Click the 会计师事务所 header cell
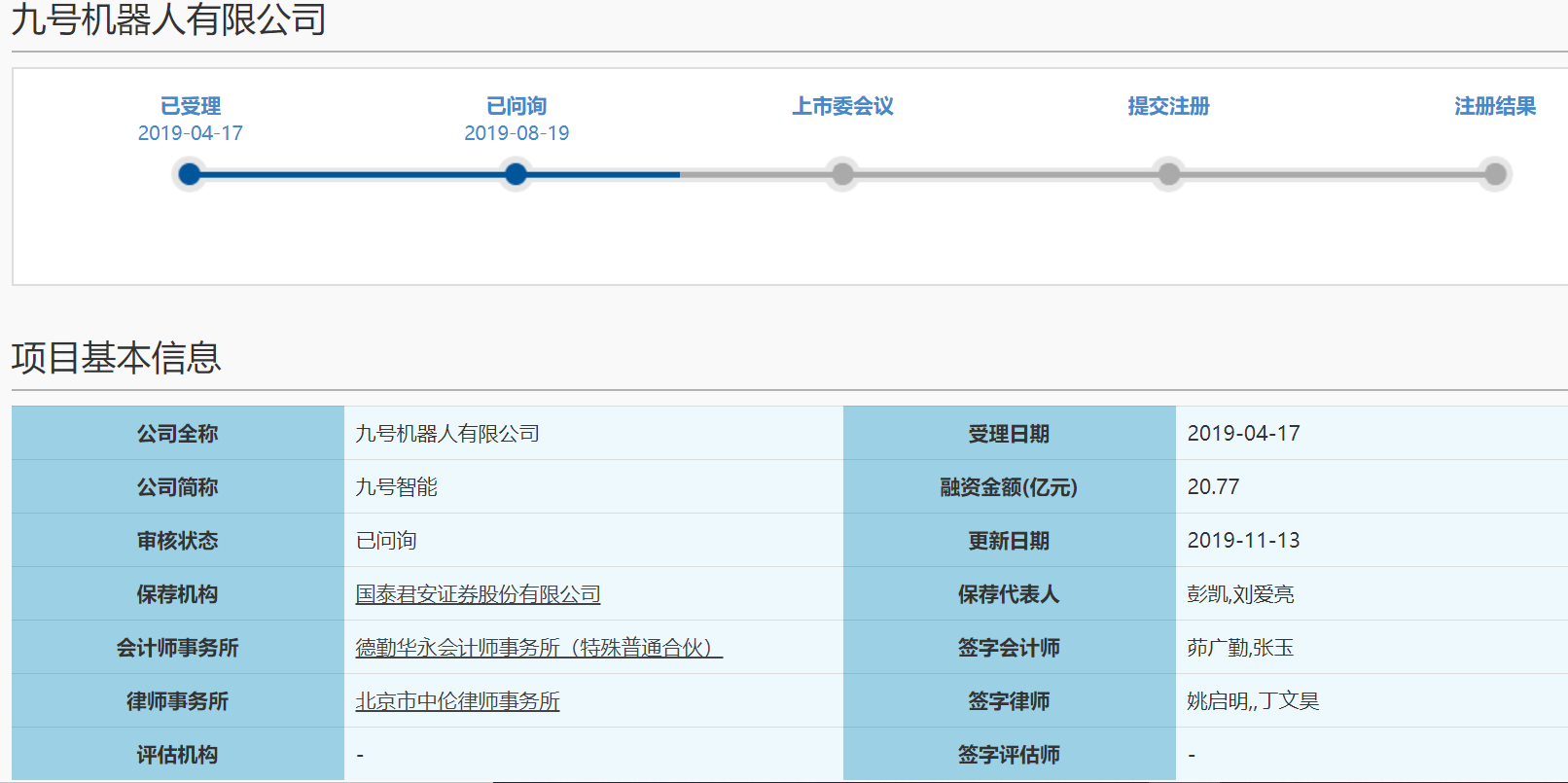Viewport: 1568px width, 783px height. pyautogui.click(x=178, y=647)
